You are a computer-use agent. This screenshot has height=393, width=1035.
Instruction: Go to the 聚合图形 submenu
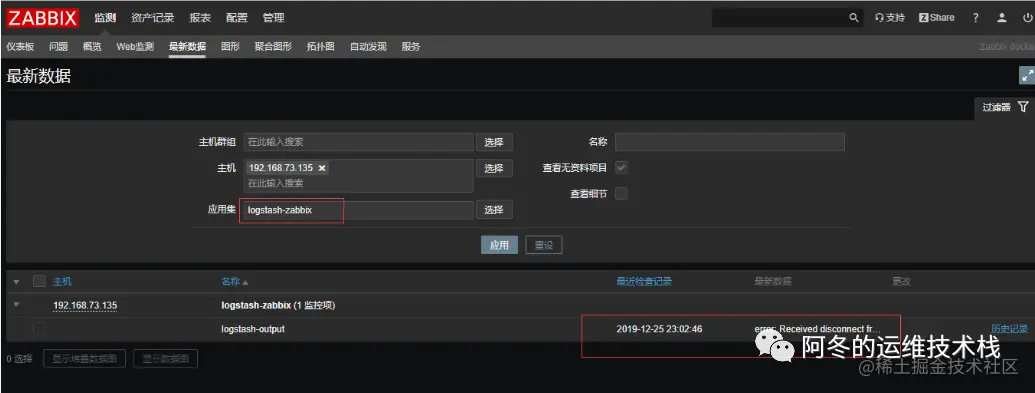coord(273,46)
